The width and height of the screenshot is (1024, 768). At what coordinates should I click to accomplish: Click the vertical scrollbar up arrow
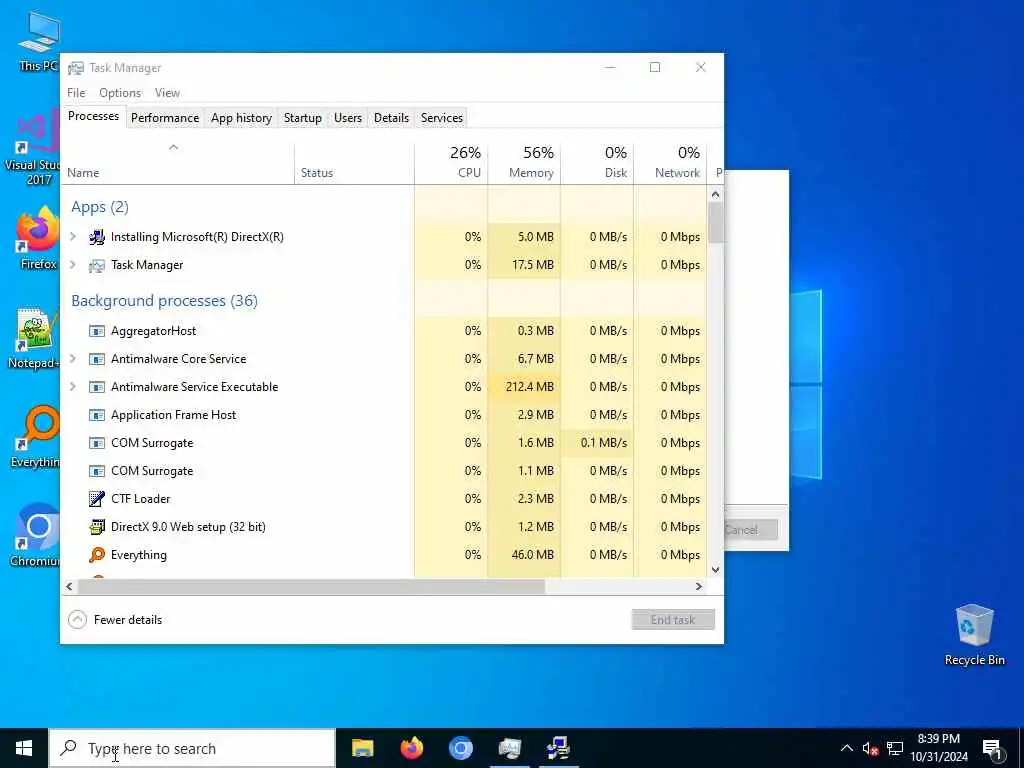716,195
